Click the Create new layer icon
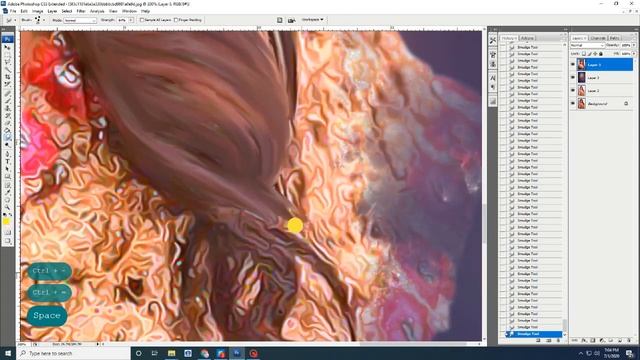 coord(620,340)
